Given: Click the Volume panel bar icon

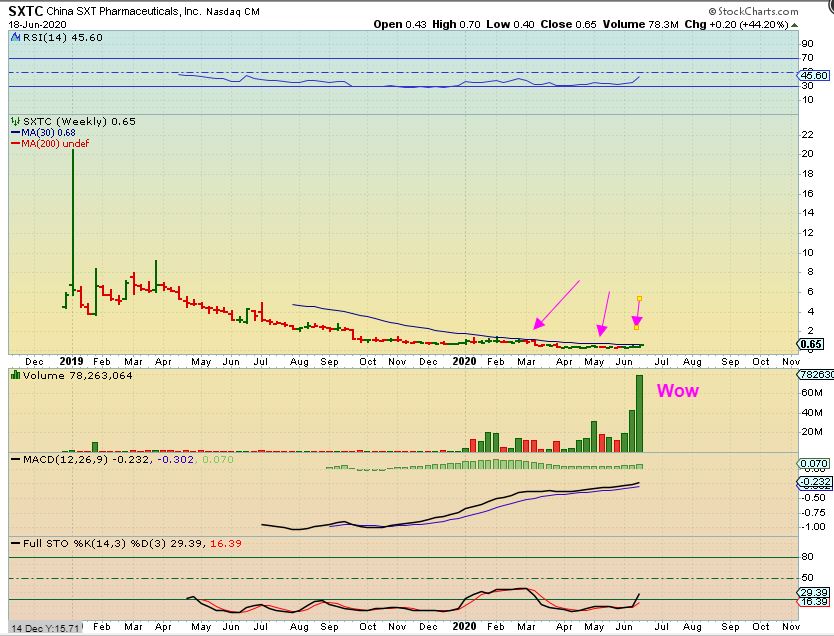Looking at the screenshot, I should 14,373.
